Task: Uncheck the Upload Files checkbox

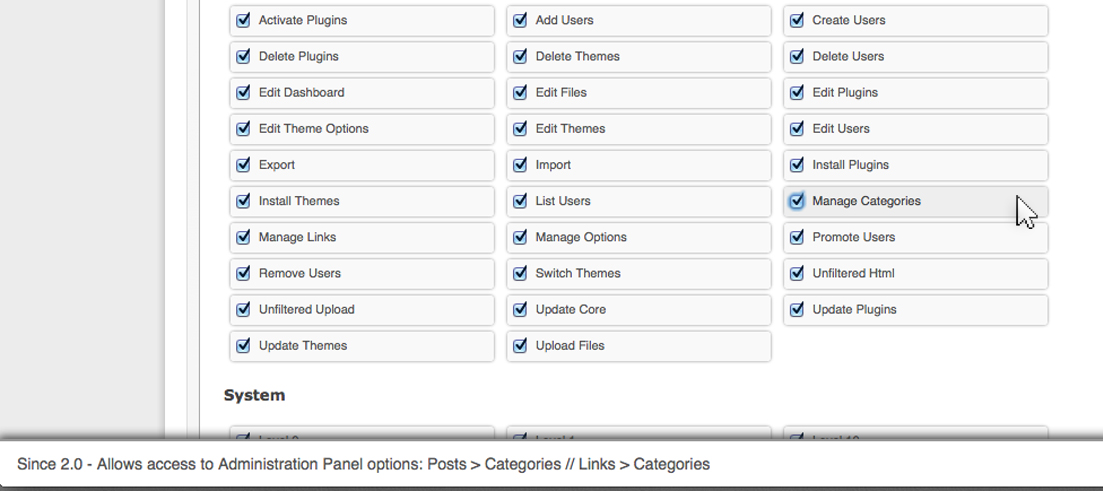Action: pyautogui.click(x=521, y=345)
